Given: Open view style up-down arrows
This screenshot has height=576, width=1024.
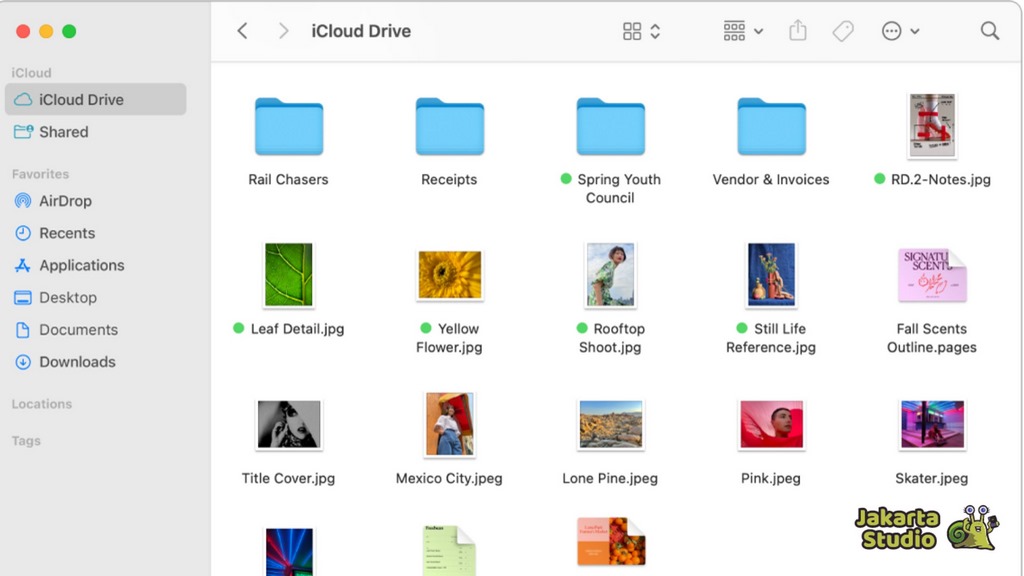Looking at the screenshot, I should 655,31.
